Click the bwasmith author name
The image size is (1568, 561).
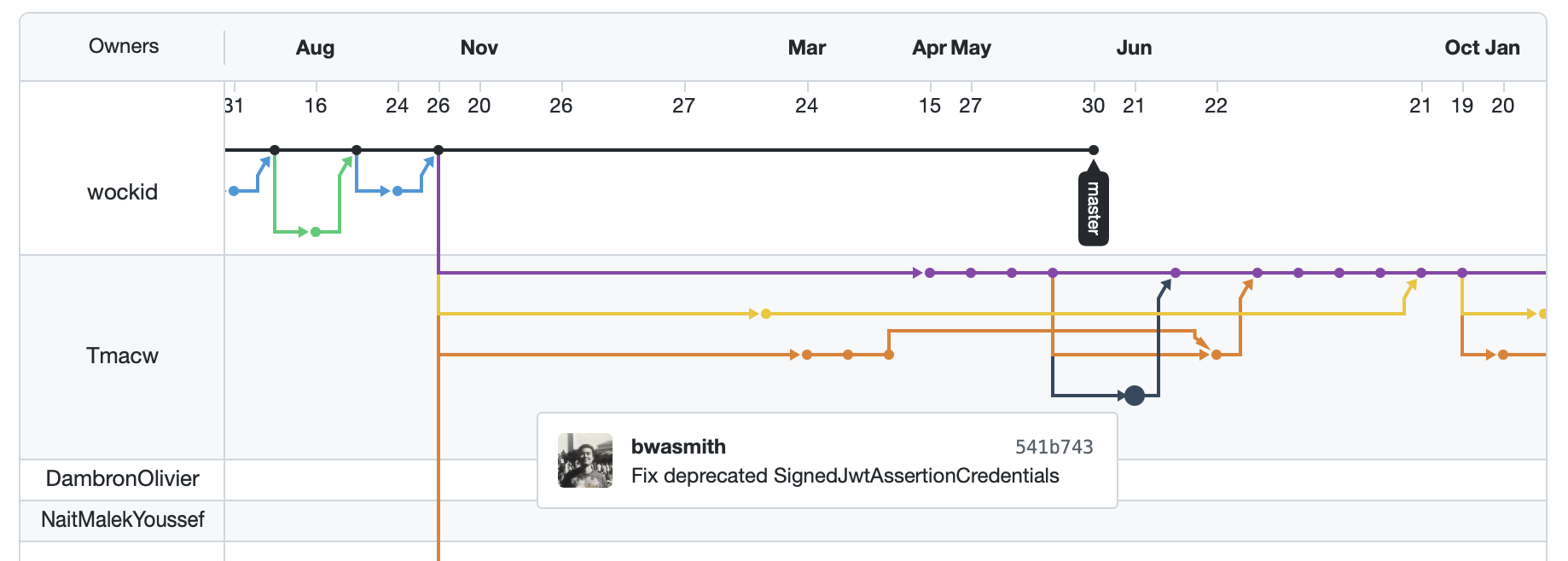coord(678,447)
